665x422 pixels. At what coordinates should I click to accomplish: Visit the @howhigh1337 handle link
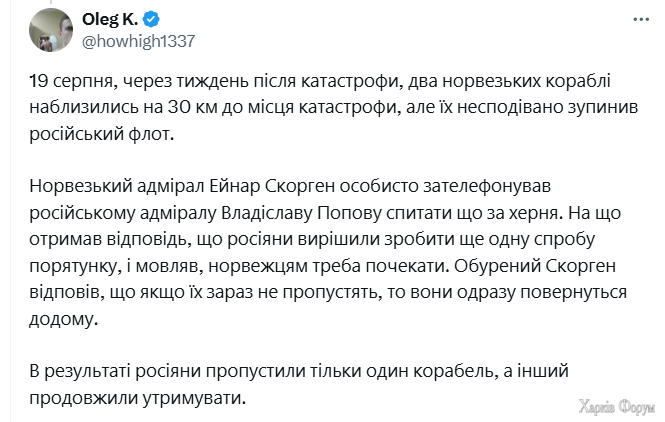click(138, 41)
